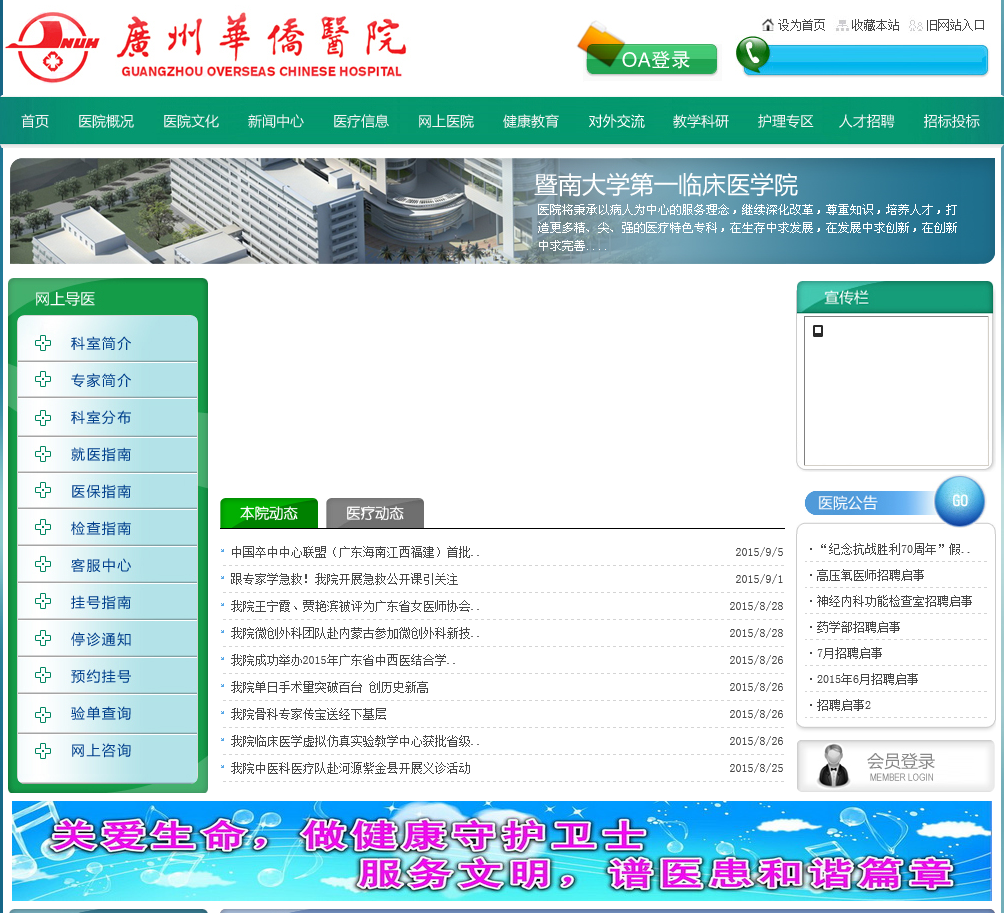
Task: Open notice 药学部招聘启事
Action: [859, 627]
